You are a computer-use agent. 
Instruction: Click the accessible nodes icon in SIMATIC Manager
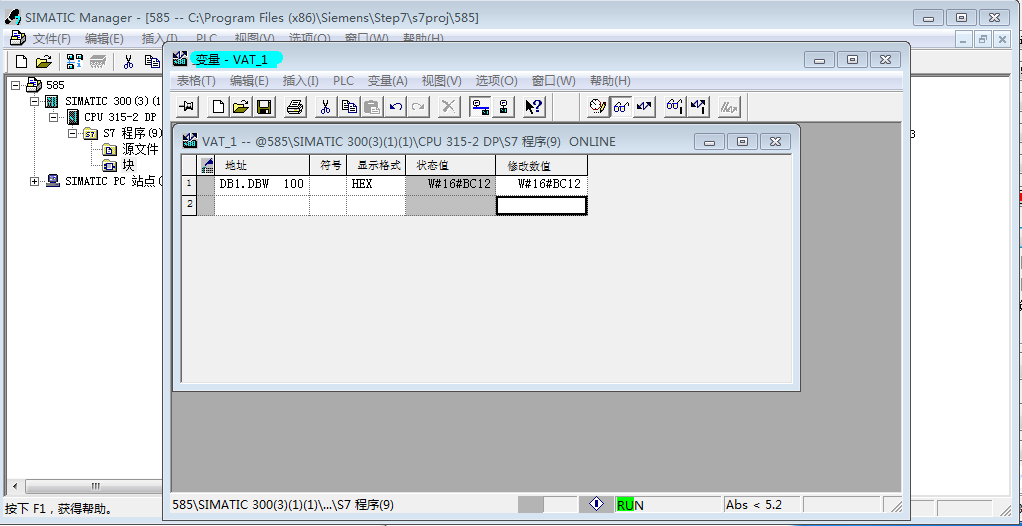(x=74, y=62)
